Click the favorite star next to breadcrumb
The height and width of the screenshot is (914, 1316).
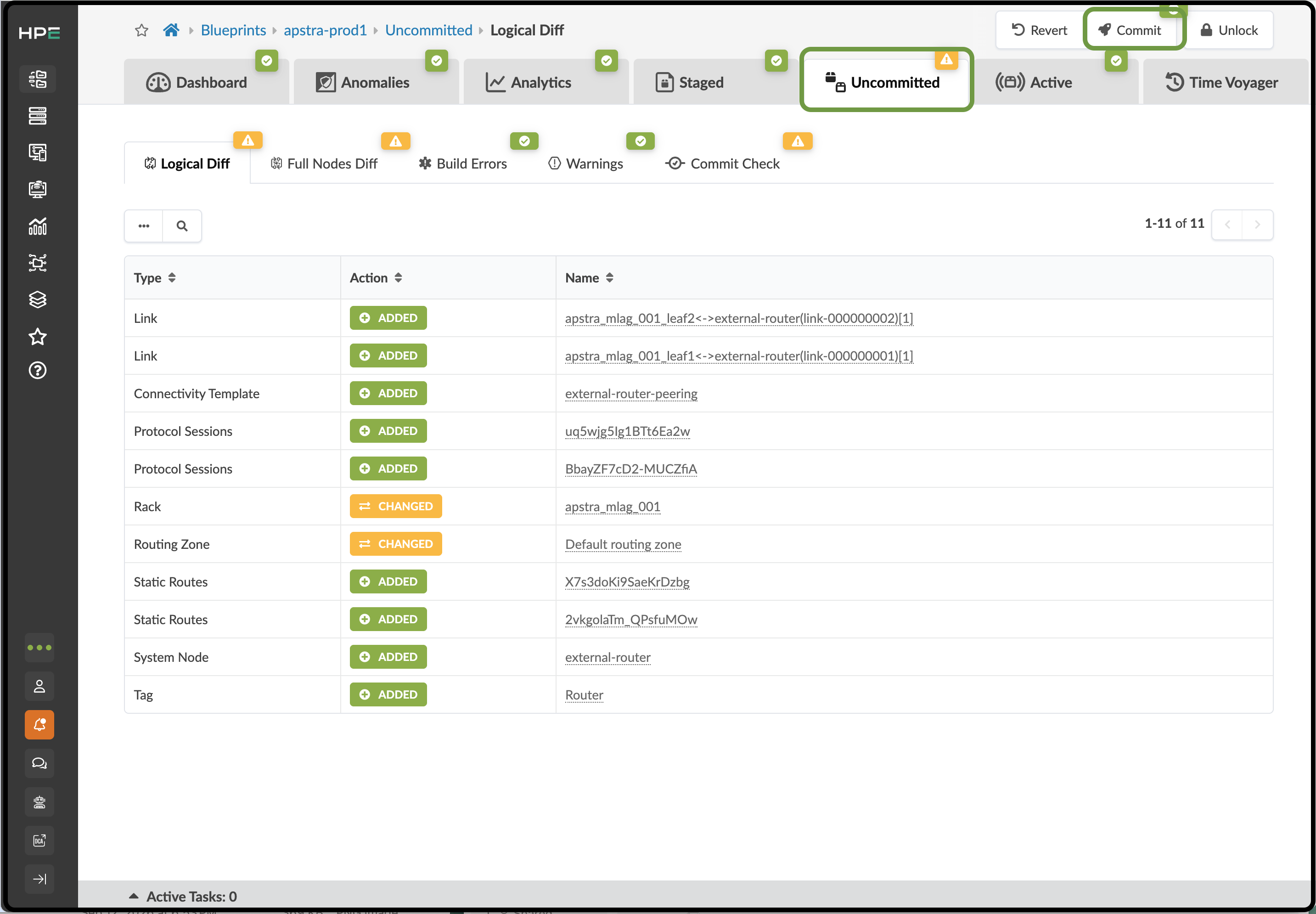tap(141, 30)
